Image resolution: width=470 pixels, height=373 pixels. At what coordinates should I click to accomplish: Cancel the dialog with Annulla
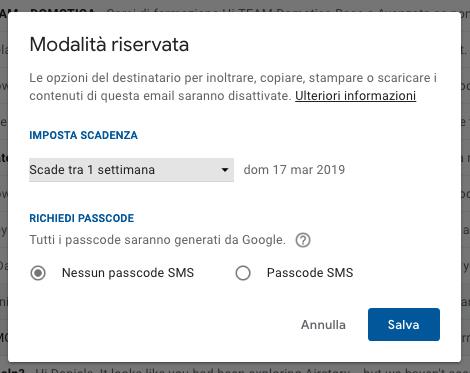pos(323,325)
